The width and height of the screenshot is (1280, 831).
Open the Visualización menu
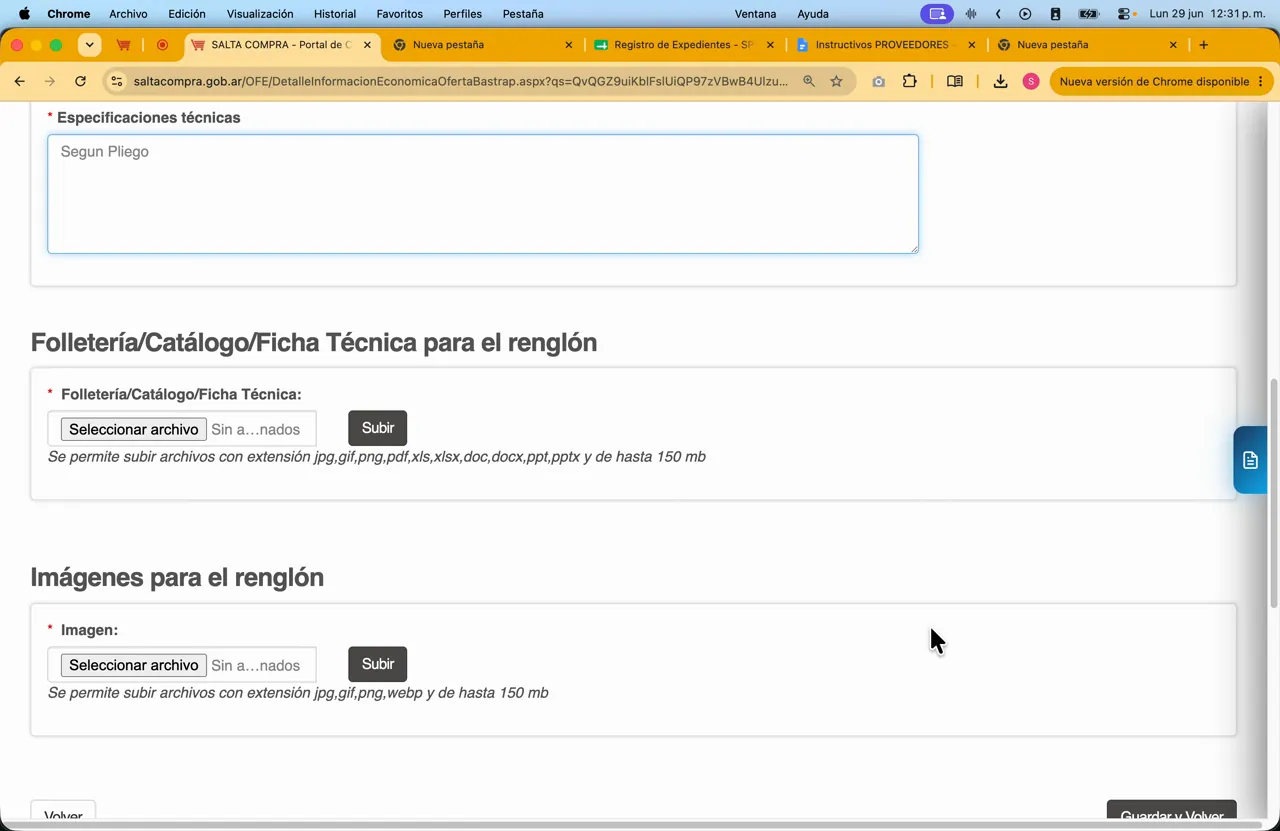260,14
